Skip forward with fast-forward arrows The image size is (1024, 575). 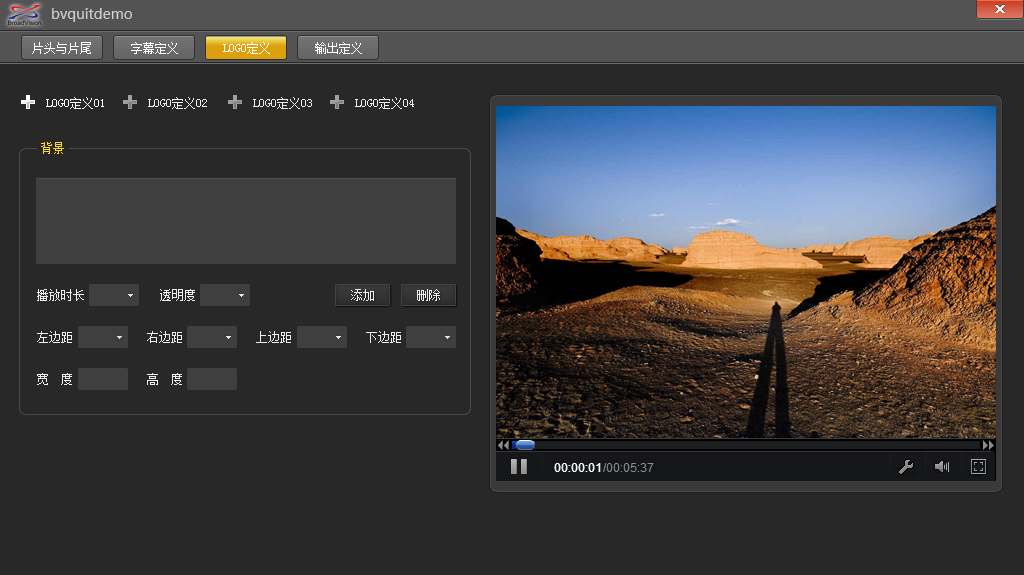(x=988, y=445)
